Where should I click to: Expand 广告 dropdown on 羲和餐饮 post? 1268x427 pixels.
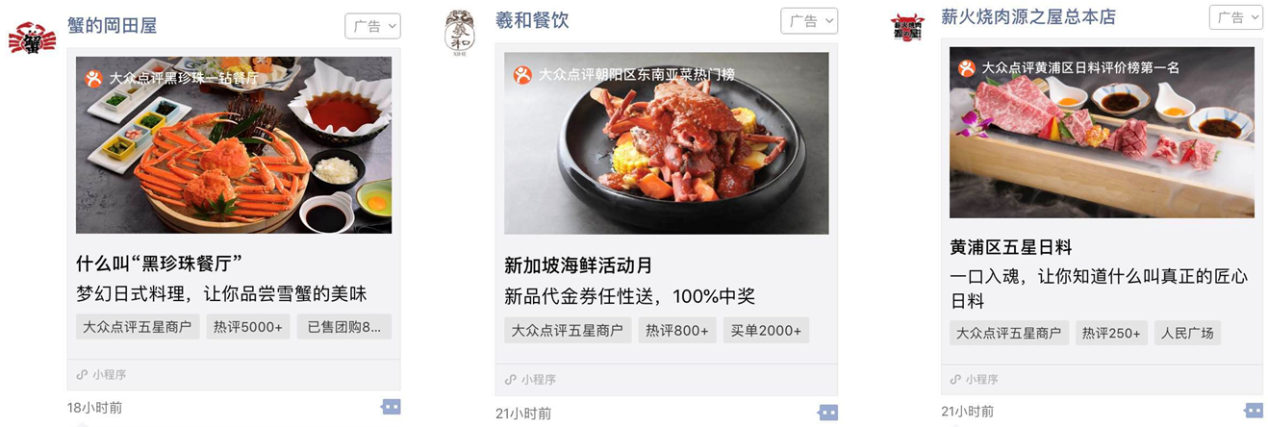coord(809,21)
